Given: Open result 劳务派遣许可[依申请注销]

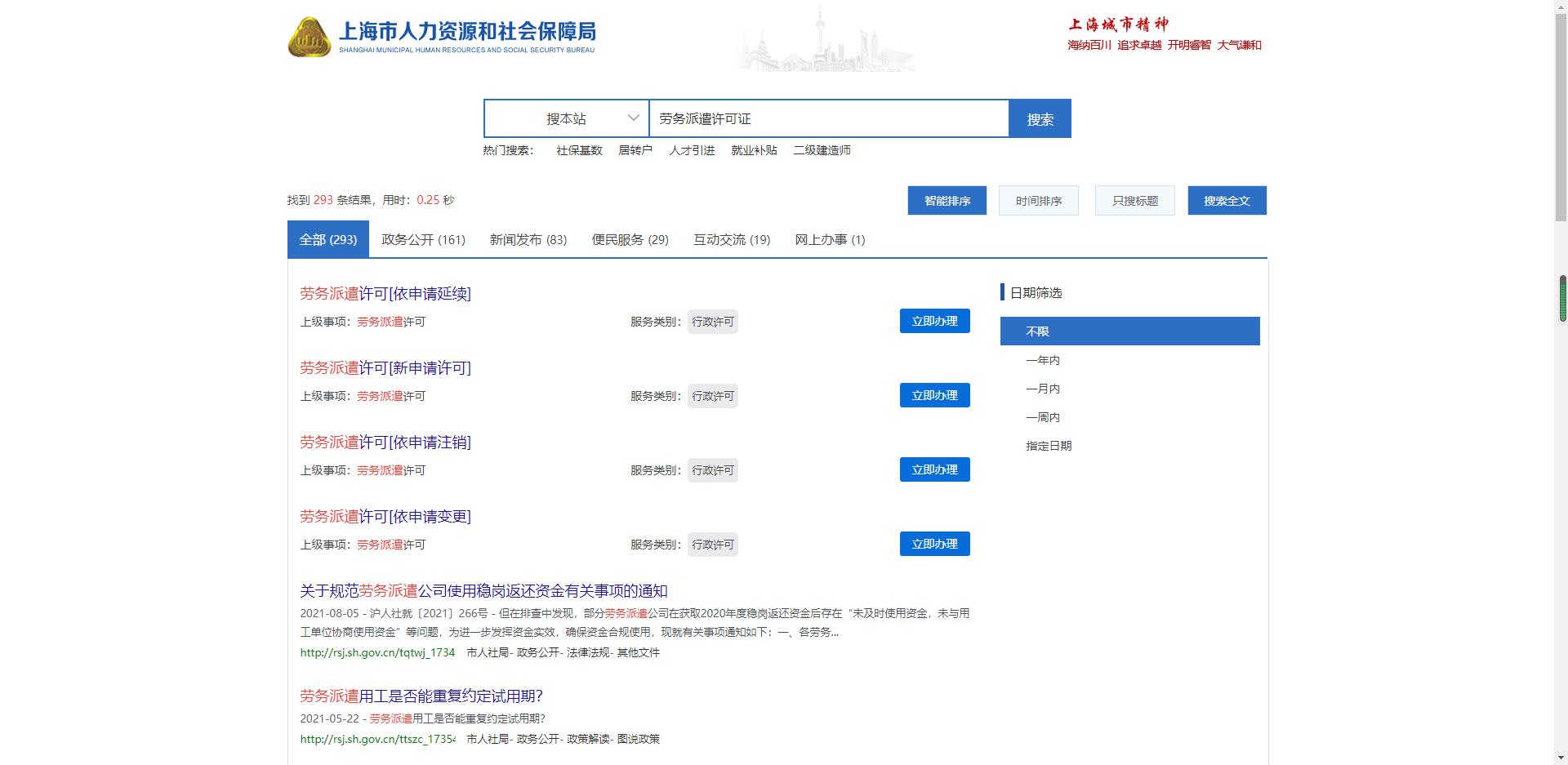Looking at the screenshot, I should [385, 443].
